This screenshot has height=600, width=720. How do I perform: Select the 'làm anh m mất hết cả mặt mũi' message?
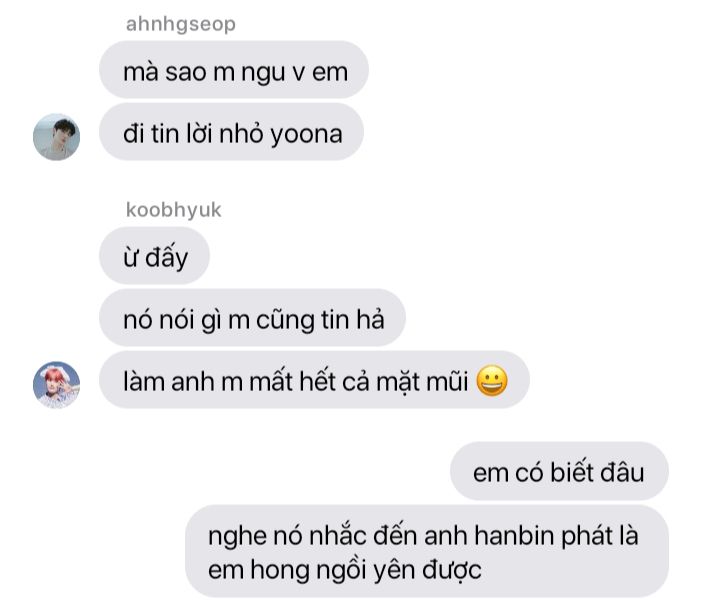tap(314, 380)
